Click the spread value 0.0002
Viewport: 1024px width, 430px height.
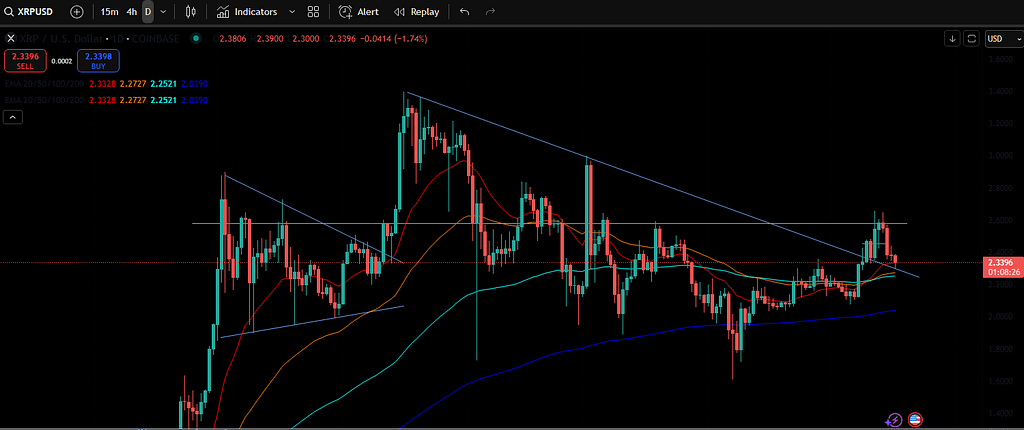tap(62, 61)
